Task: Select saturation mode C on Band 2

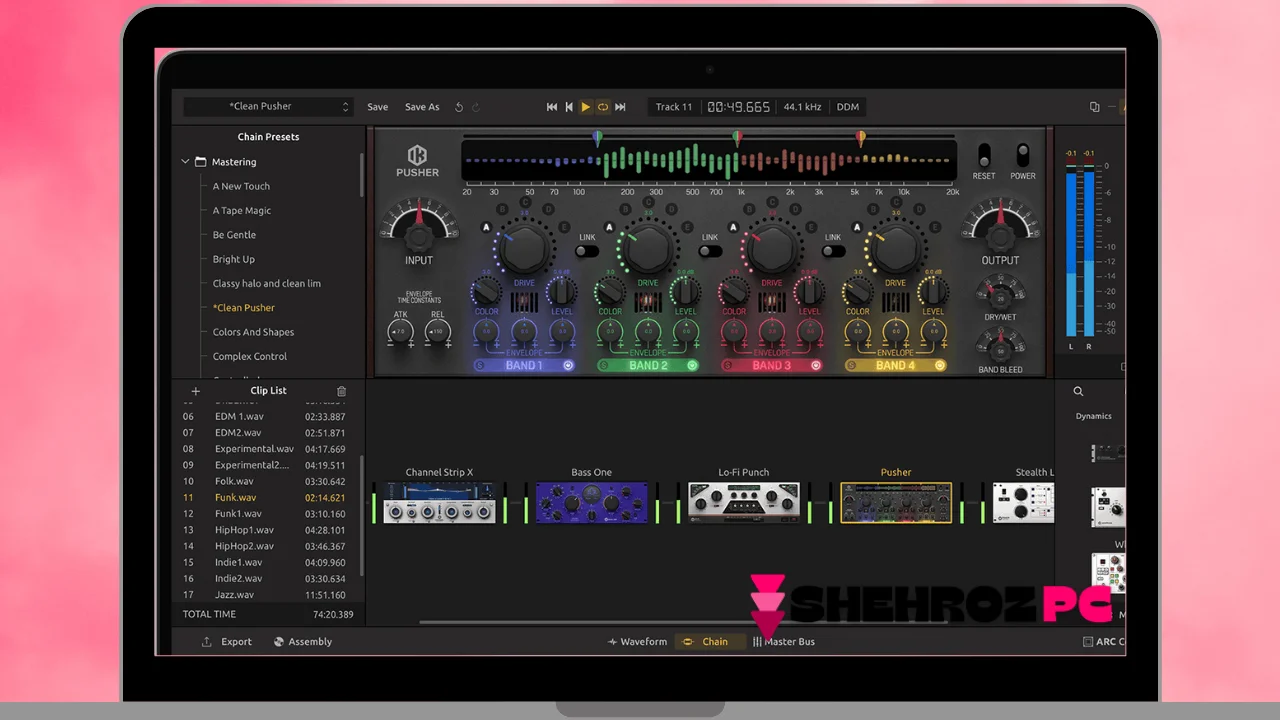Action: tap(649, 203)
